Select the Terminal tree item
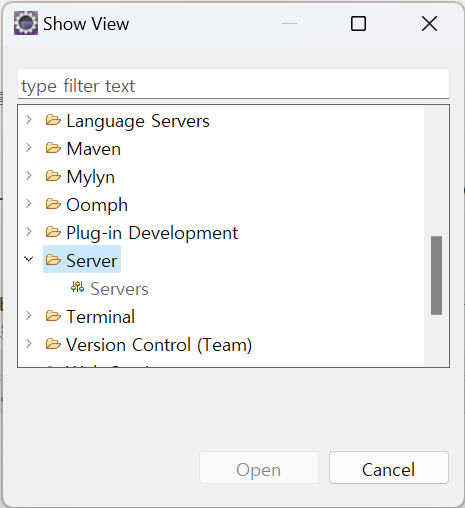 100,317
